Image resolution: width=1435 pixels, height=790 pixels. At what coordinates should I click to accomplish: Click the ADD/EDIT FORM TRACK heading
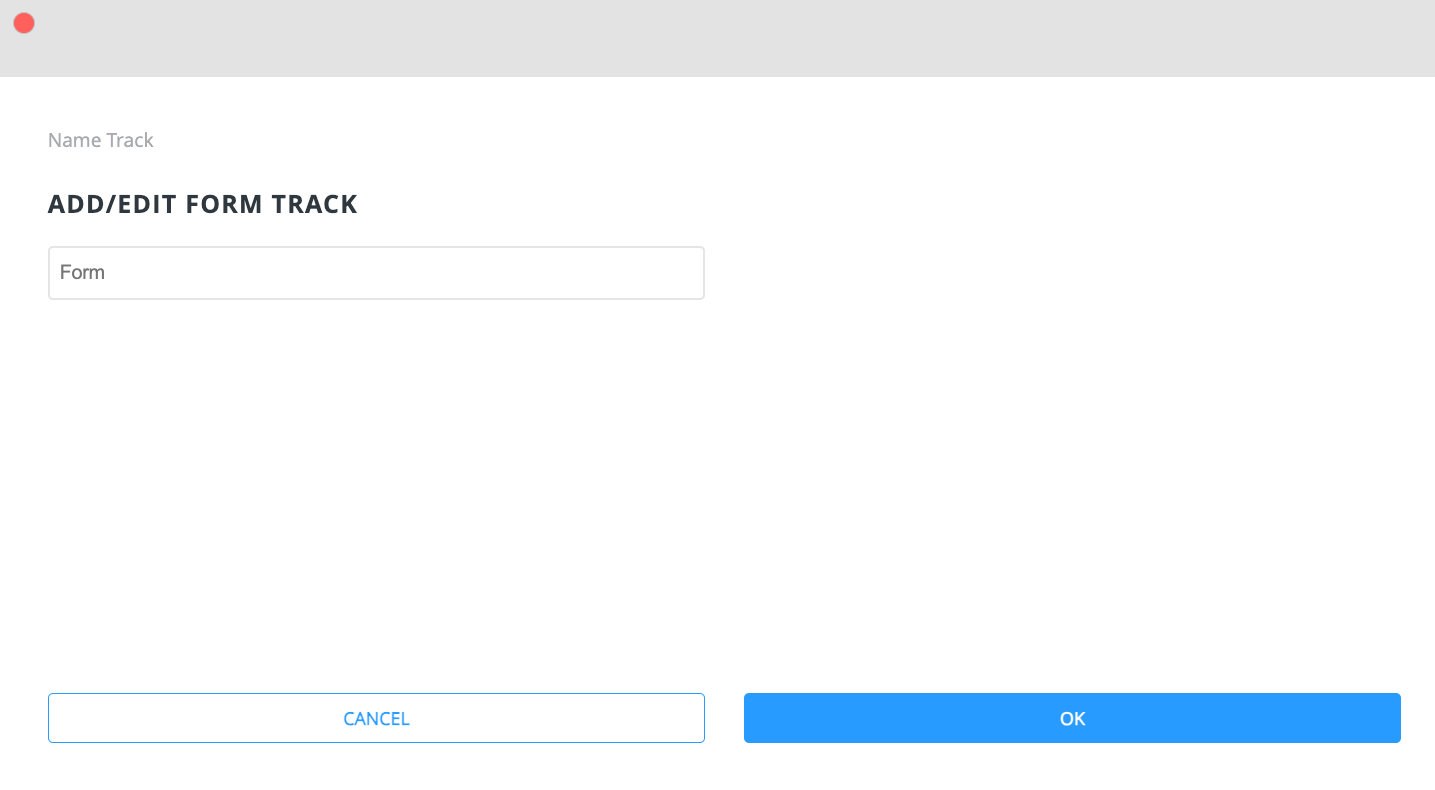pos(202,204)
